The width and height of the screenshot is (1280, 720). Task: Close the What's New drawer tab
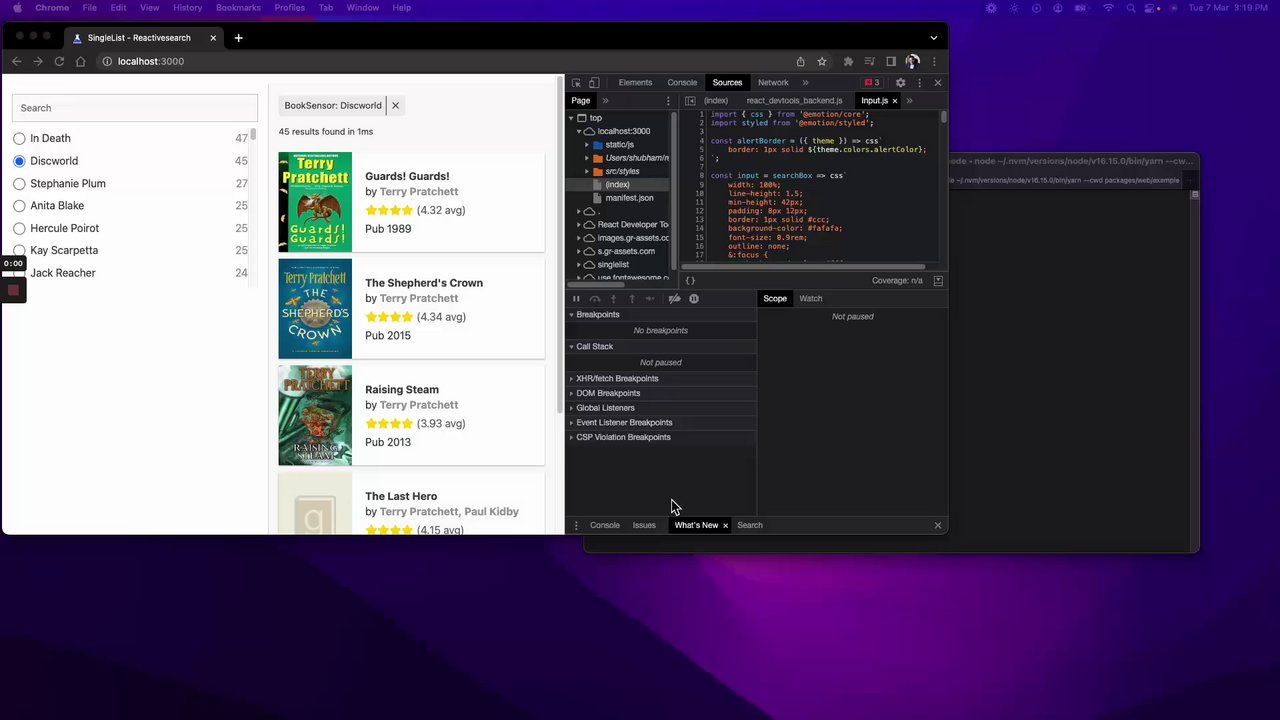coord(725,525)
